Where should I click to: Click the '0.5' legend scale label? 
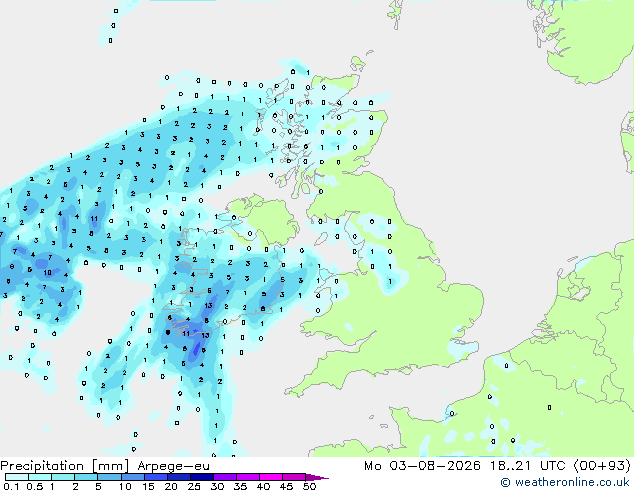[35, 486]
